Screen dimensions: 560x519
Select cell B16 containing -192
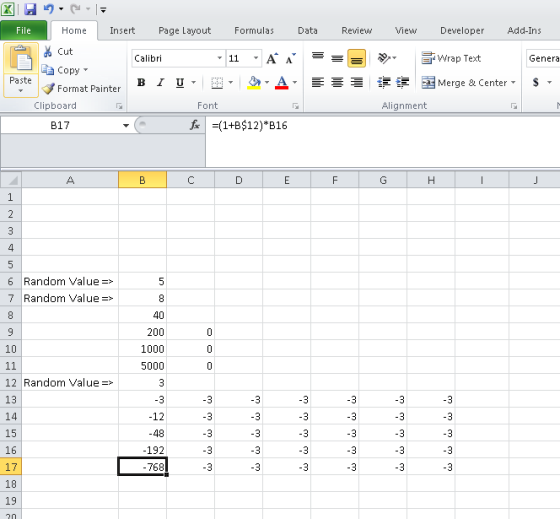[142, 450]
